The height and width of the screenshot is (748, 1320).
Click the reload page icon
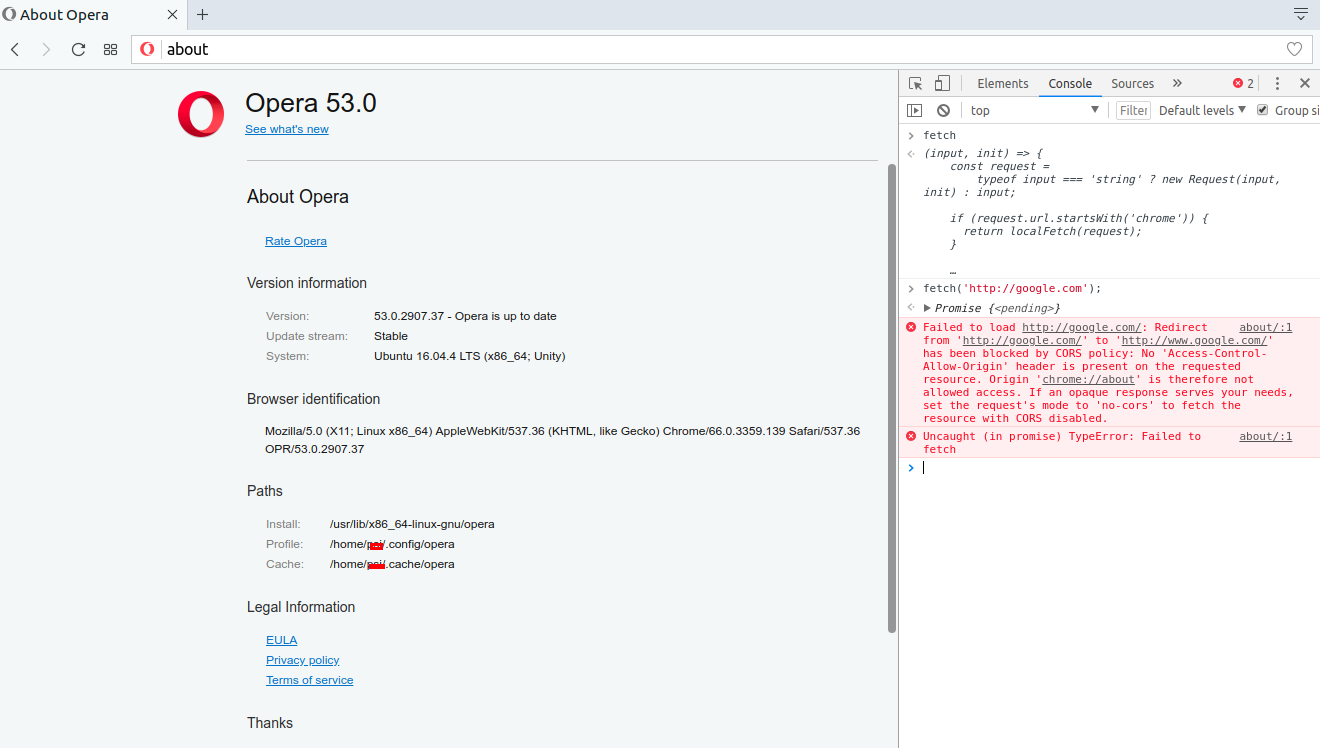tap(78, 48)
